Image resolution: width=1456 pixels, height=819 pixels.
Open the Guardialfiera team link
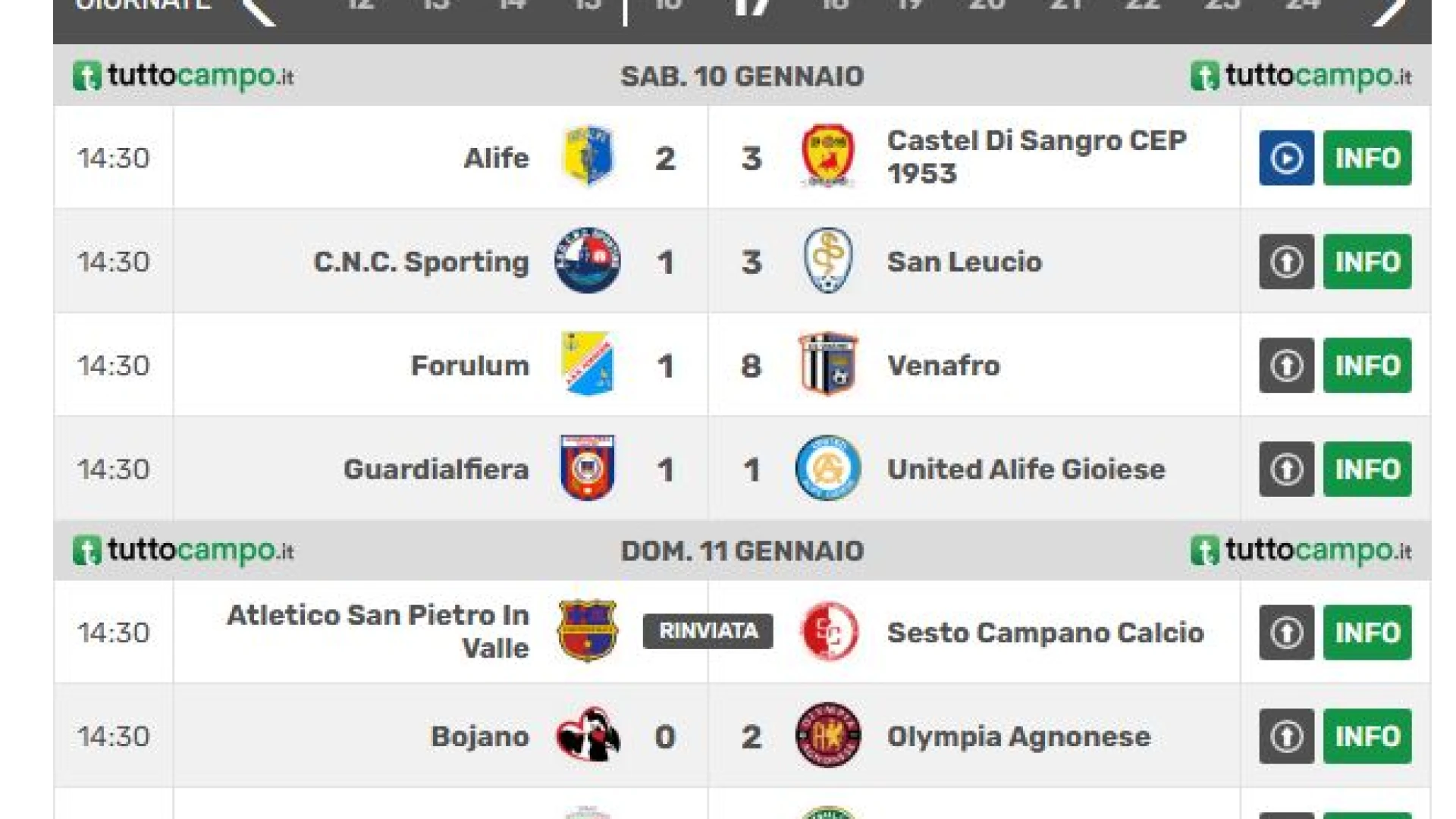436,469
